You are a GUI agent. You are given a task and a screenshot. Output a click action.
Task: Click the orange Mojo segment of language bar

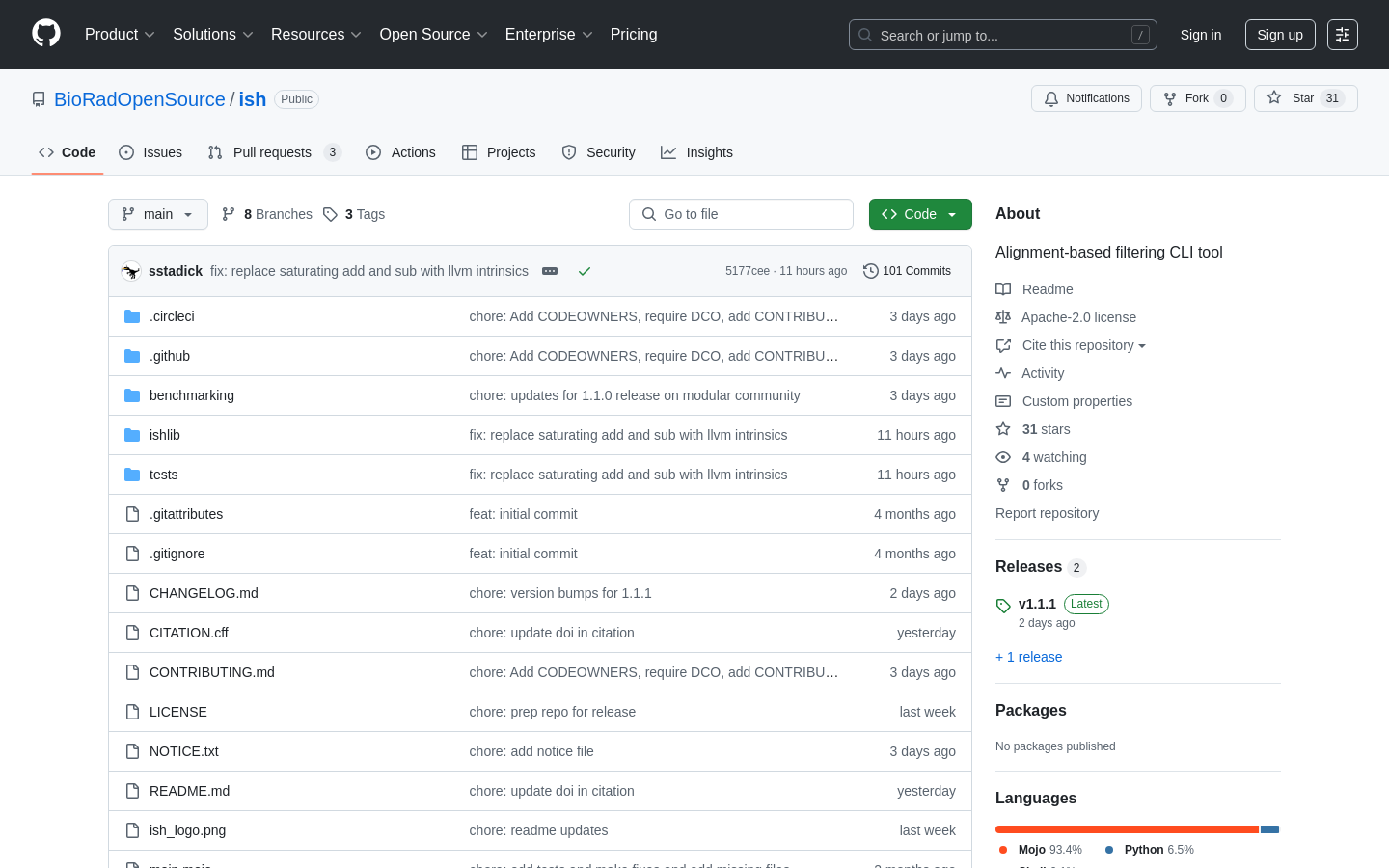1127,829
